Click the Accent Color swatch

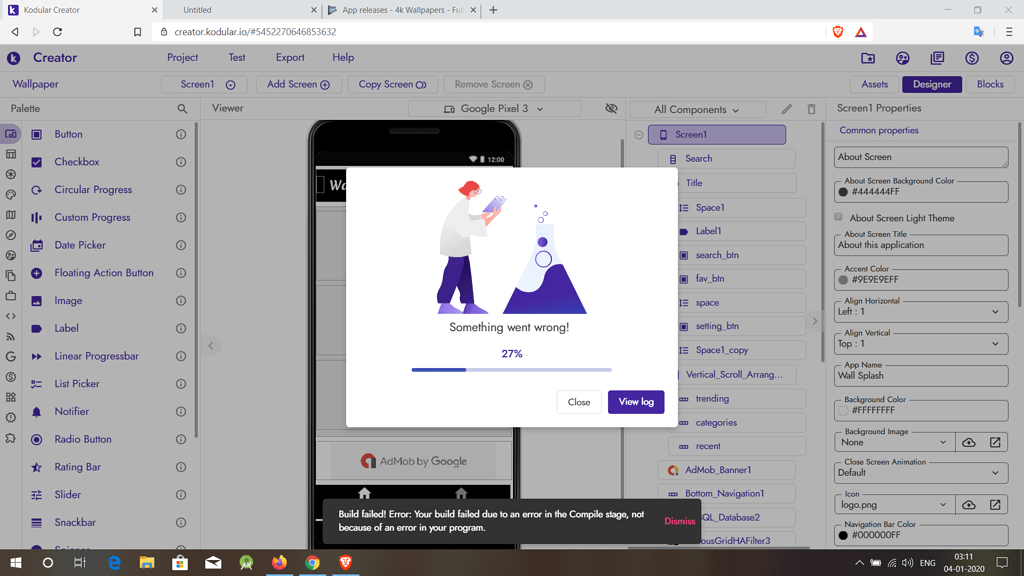tap(843, 280)
